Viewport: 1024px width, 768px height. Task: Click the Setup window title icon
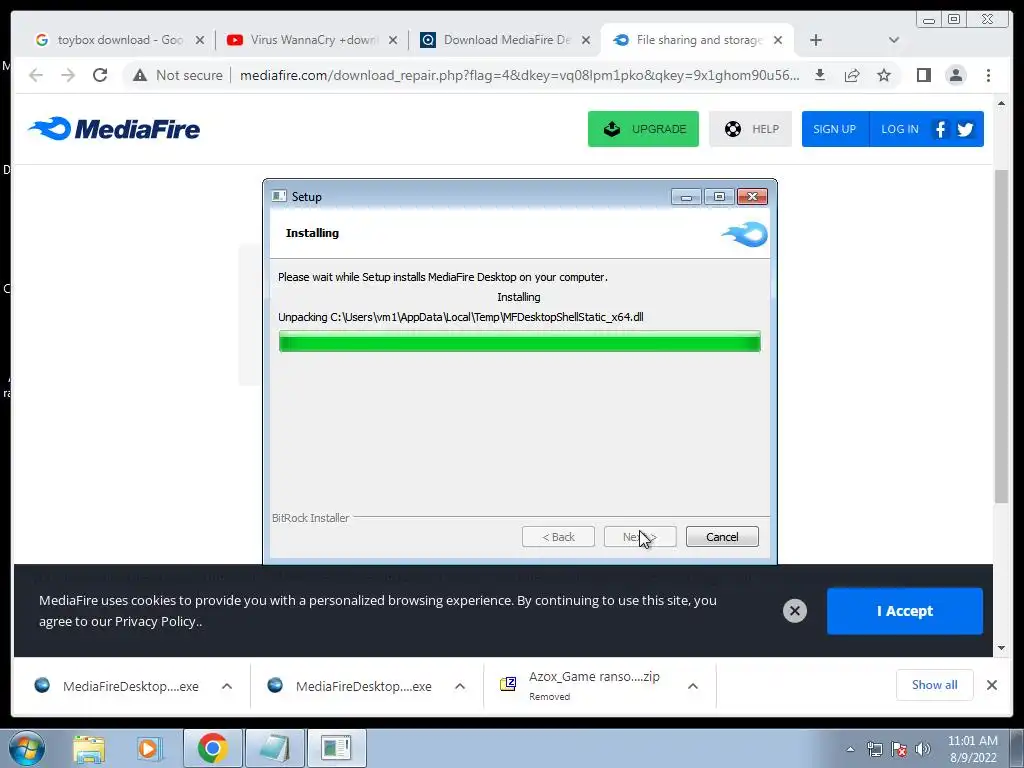[x=280, y=197]
